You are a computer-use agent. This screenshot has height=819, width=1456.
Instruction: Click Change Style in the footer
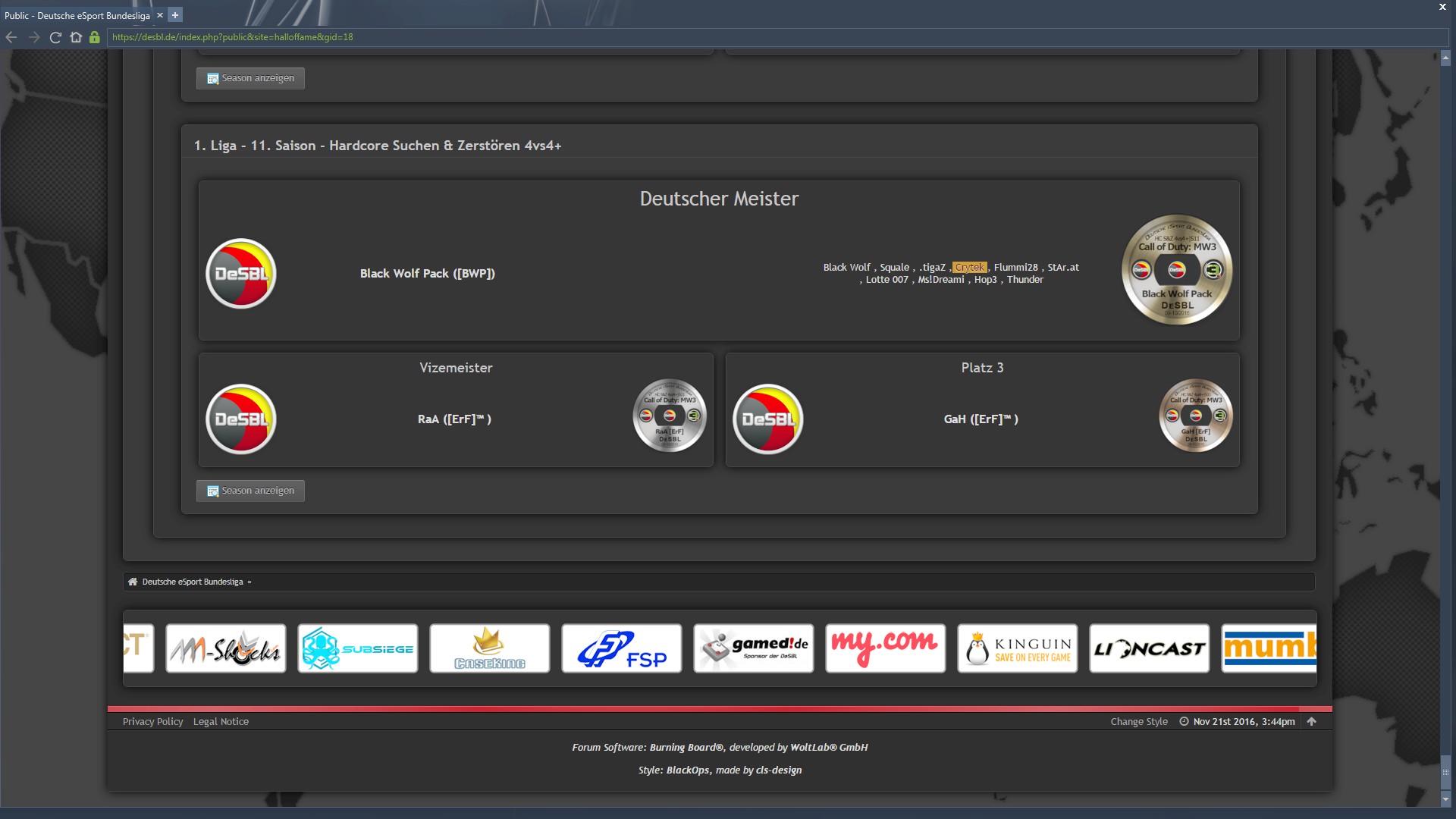(x=1138, y=721)
